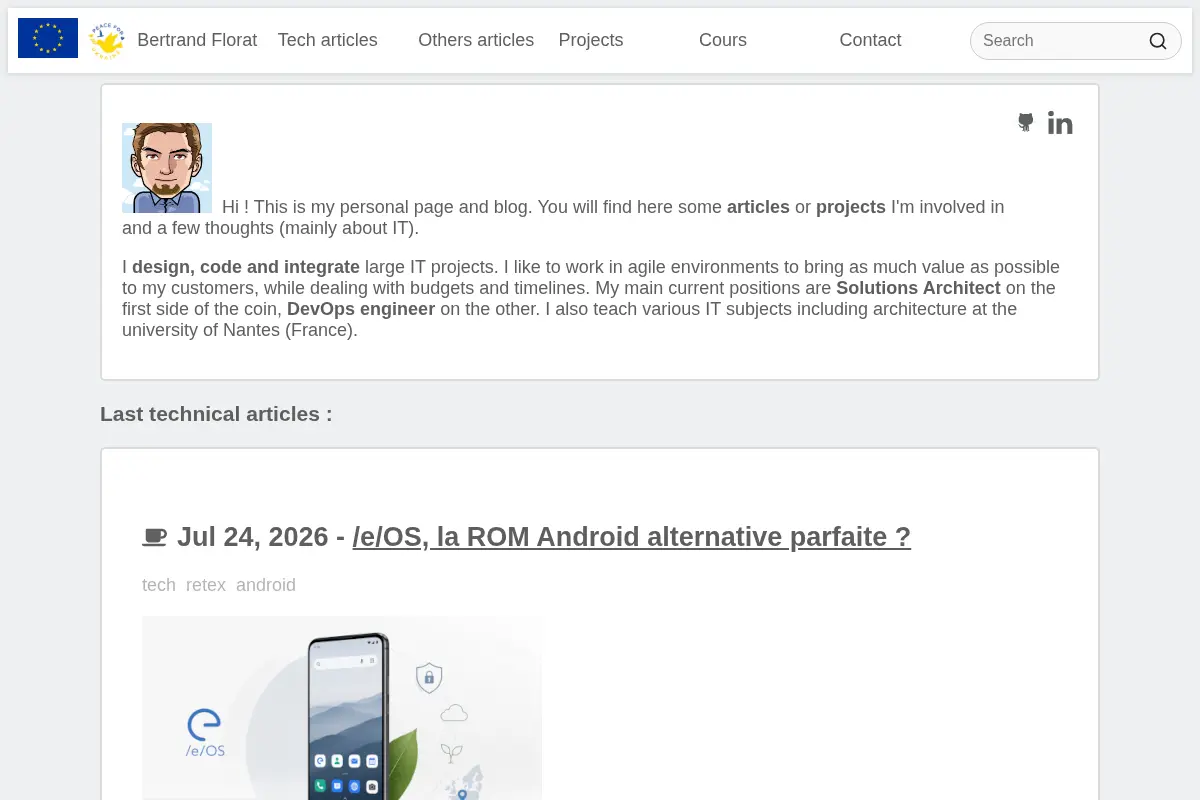
Task: Click the 'Jul 24, 2026' article date
Action: [253, 537]
